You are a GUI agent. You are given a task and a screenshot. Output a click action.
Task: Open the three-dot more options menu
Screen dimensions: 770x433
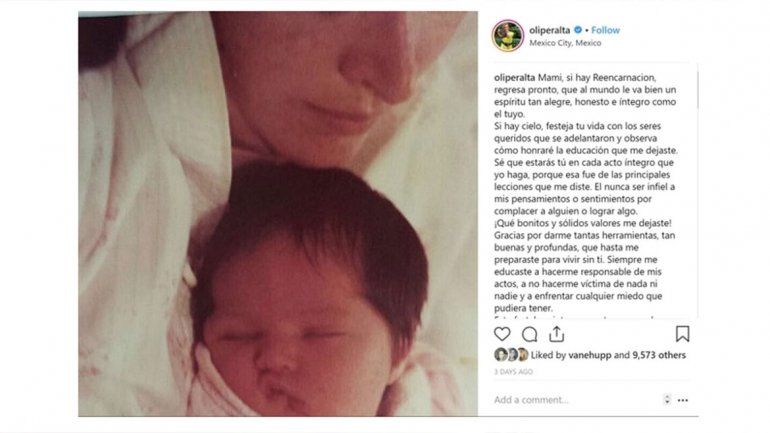coord(683,400)
